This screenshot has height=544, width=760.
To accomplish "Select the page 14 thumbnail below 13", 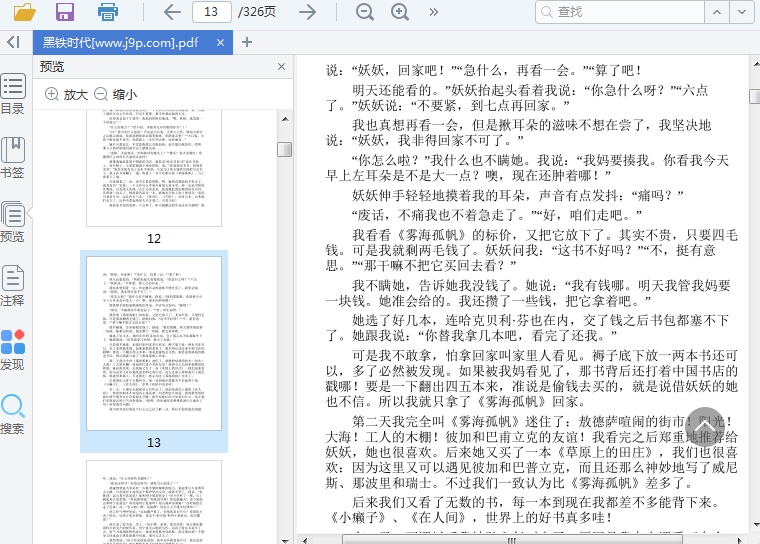I will click(154, 502).
